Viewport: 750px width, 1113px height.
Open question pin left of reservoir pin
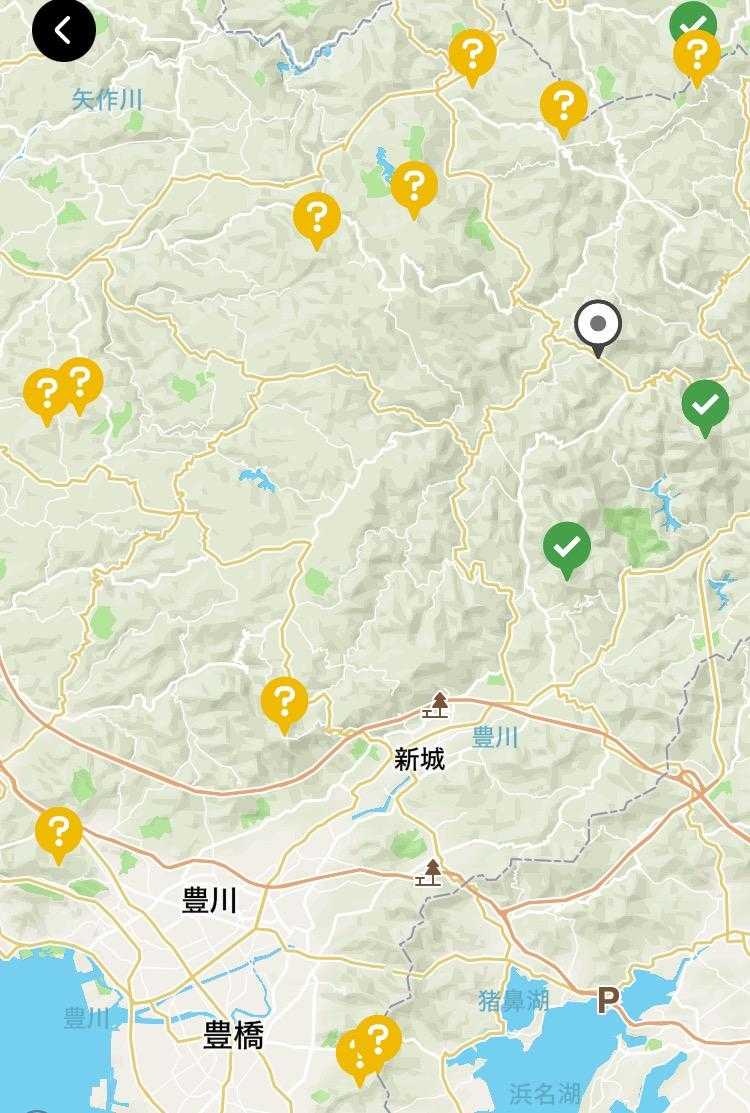pyautogui.click(x=316, y=221)
